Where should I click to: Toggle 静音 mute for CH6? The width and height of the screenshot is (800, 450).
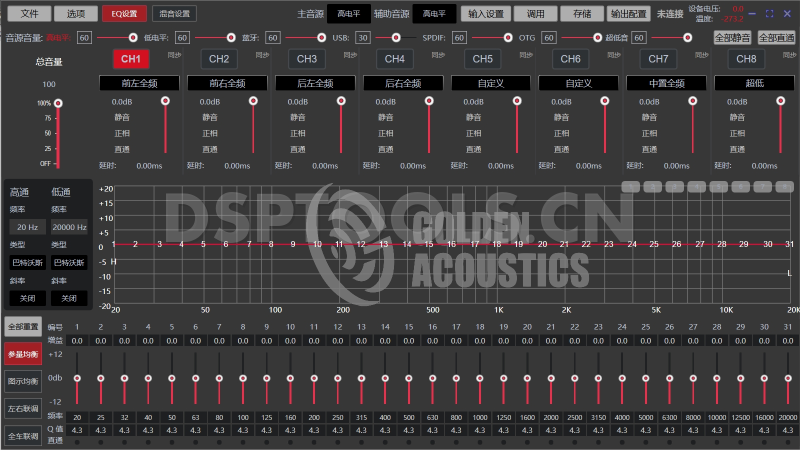click(561, 117)
